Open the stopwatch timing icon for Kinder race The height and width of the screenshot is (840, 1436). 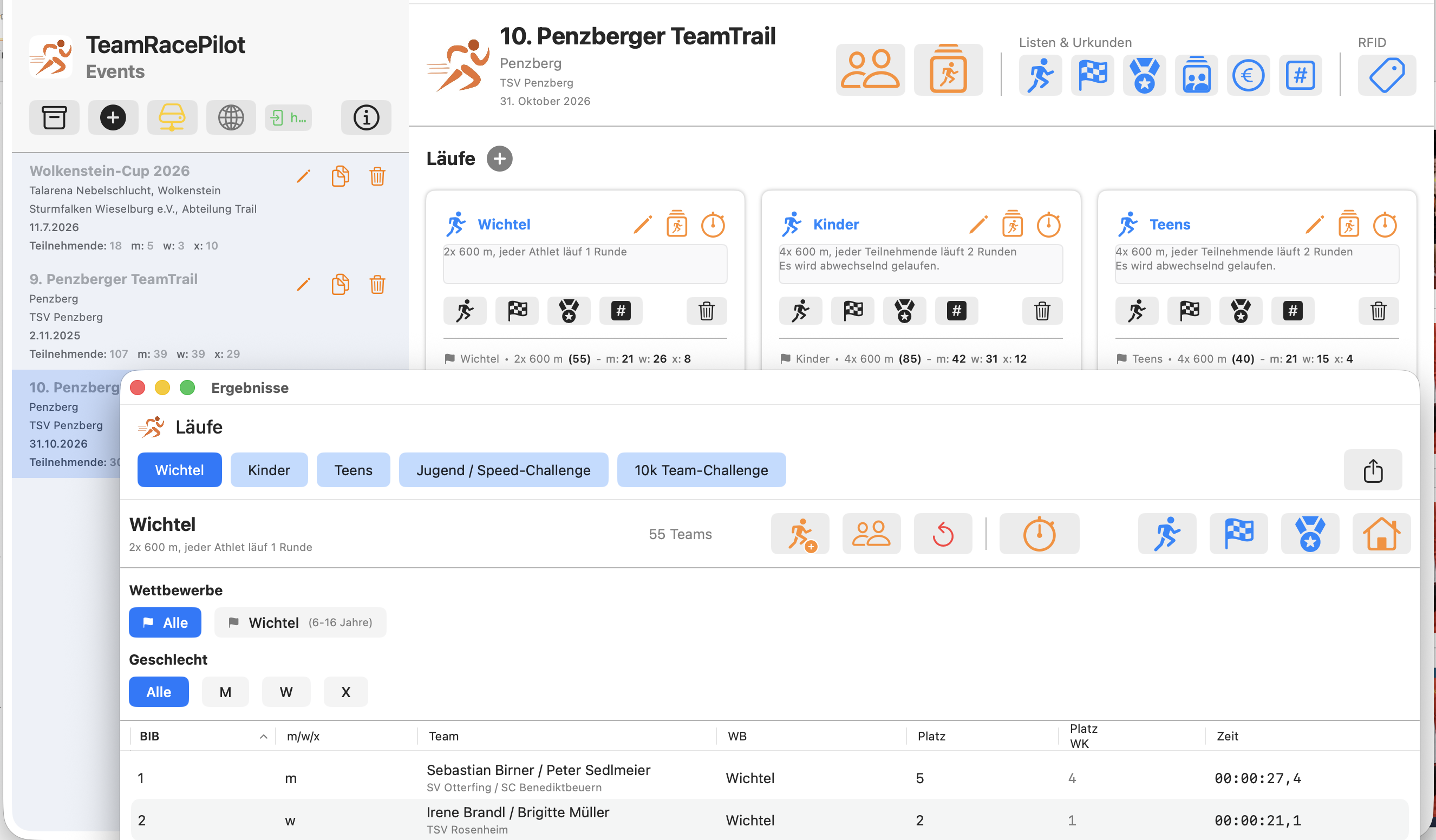coord(1048,225)
